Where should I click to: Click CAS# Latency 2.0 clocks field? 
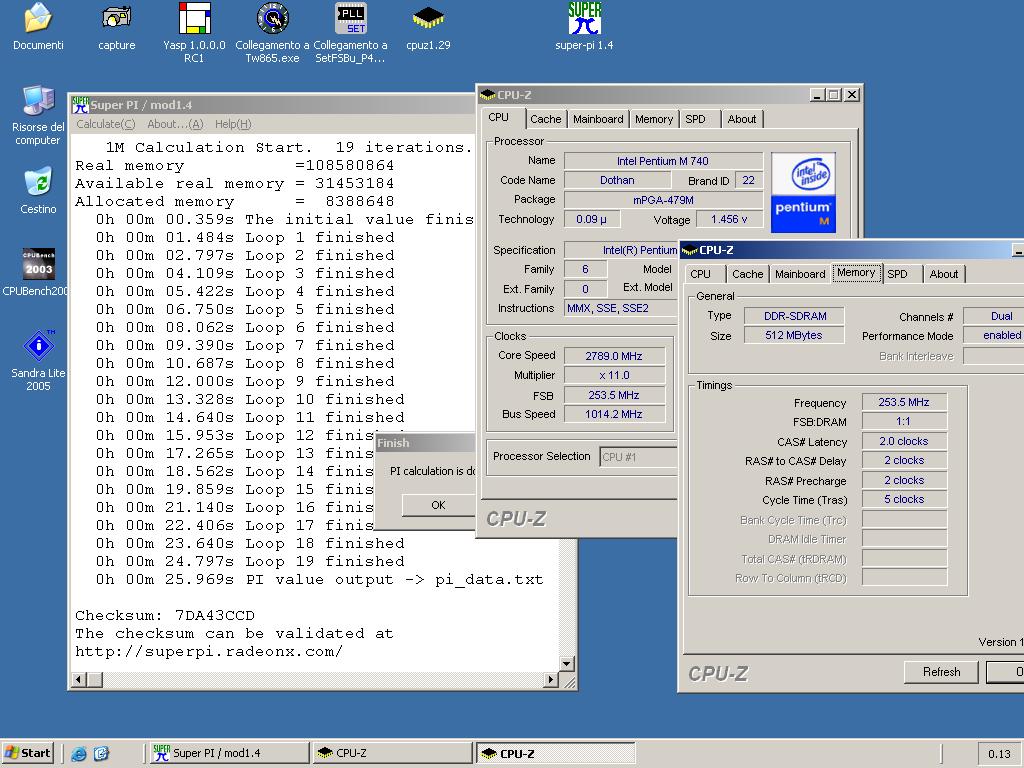tap(904, 441)
